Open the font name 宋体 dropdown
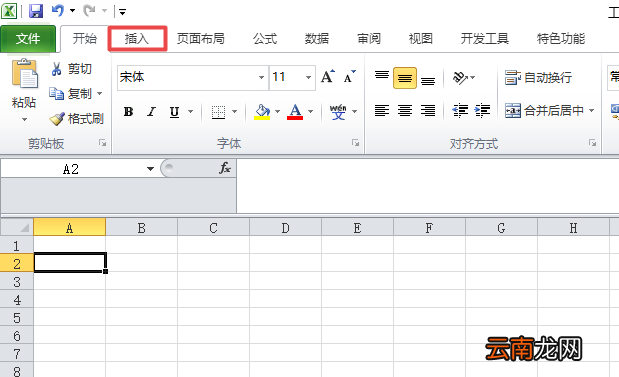The height and width of the screenshot is (377, 619). [261, 77]
